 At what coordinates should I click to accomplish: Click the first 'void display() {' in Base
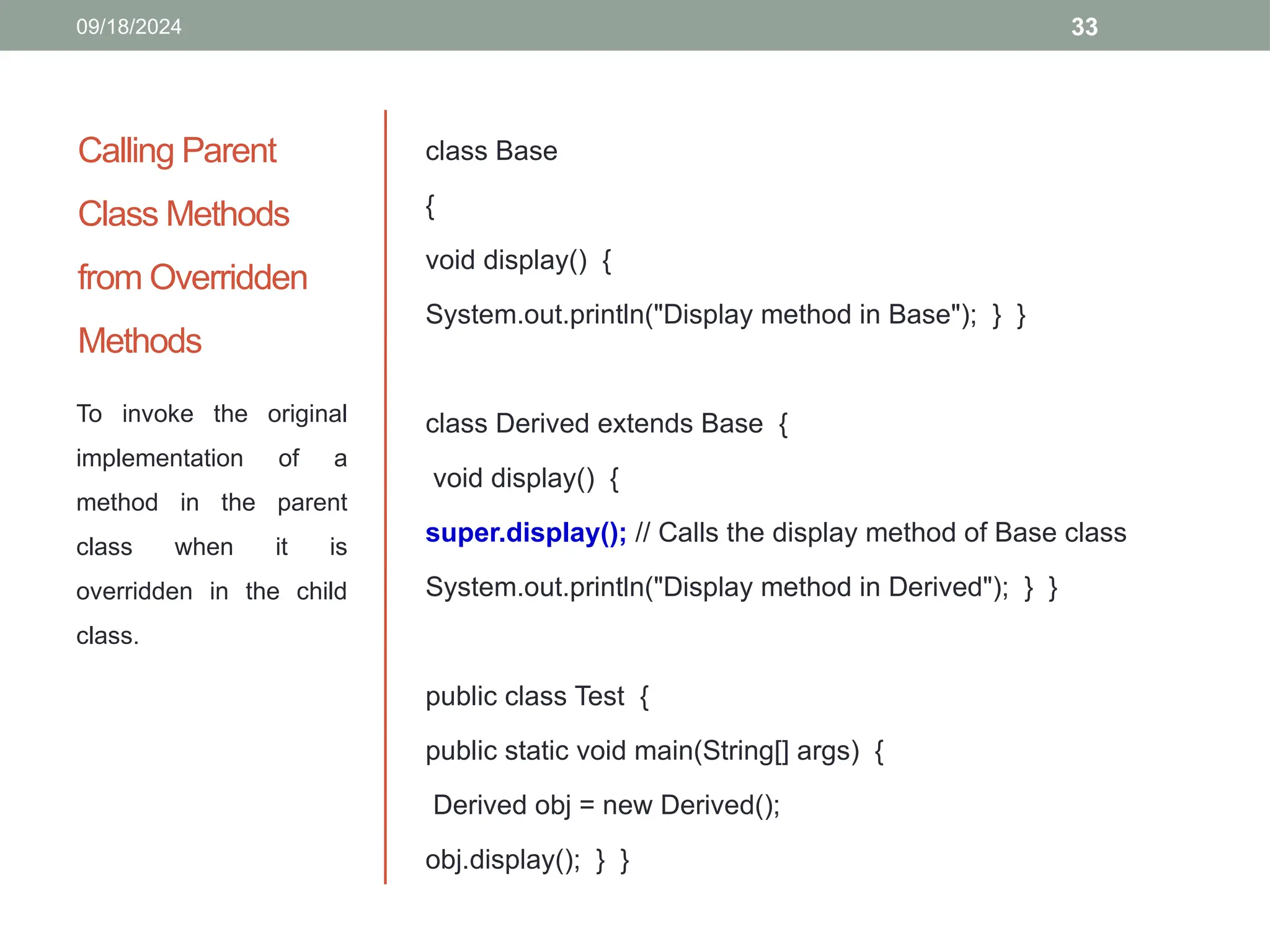tap(518, 260)
